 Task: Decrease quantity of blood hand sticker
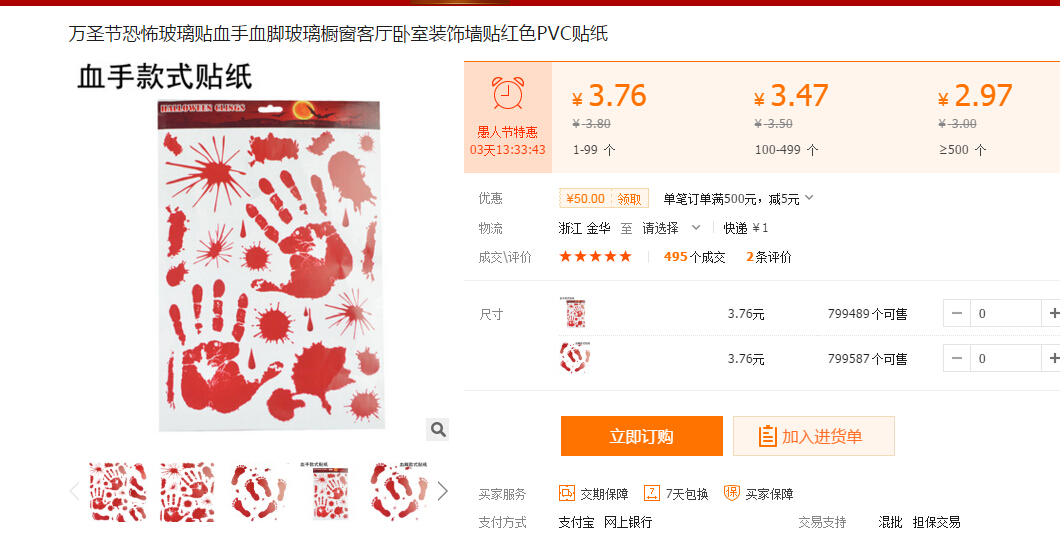point(957,314)
